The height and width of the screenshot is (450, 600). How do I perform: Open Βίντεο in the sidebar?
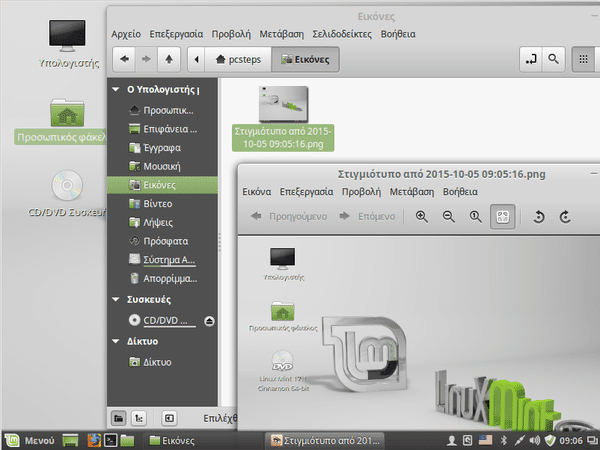pyautogui.click(x=162, y=204)
